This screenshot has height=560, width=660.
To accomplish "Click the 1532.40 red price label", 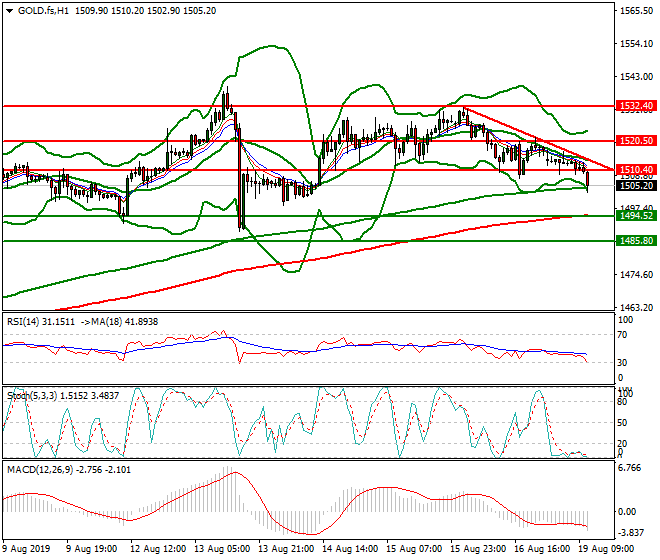I will (636, 106).
